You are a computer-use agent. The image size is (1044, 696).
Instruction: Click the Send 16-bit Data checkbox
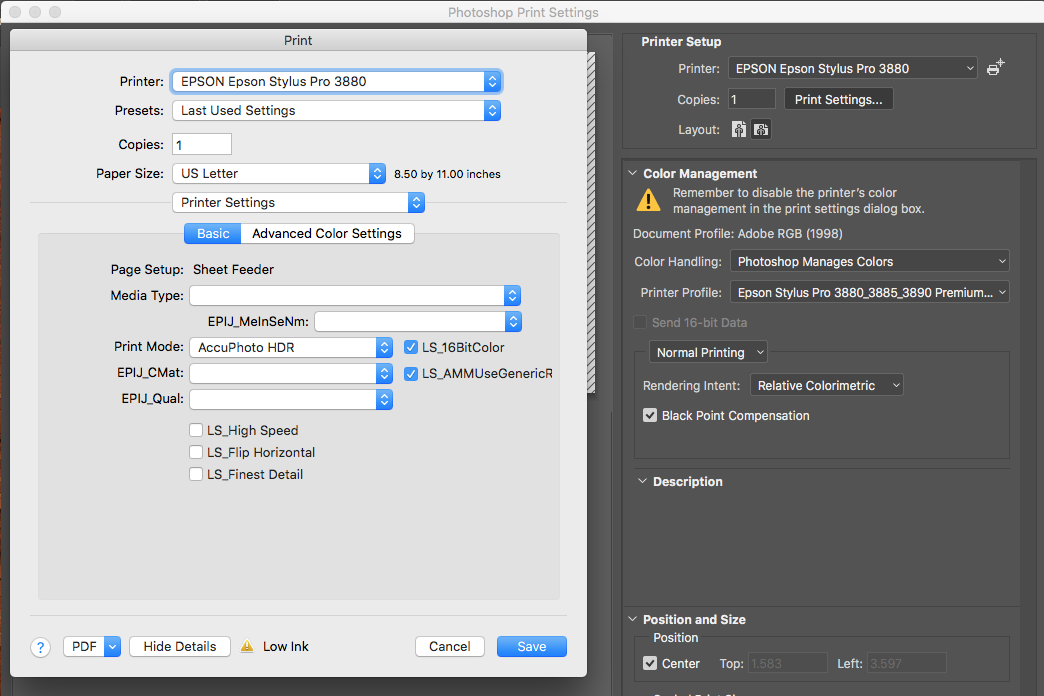coord(640,322)
